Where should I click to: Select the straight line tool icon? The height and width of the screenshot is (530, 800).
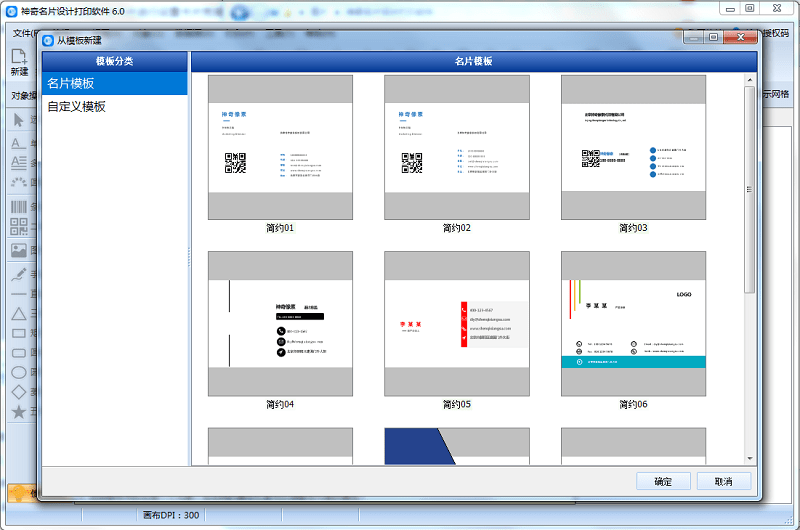tap(19, 294)
